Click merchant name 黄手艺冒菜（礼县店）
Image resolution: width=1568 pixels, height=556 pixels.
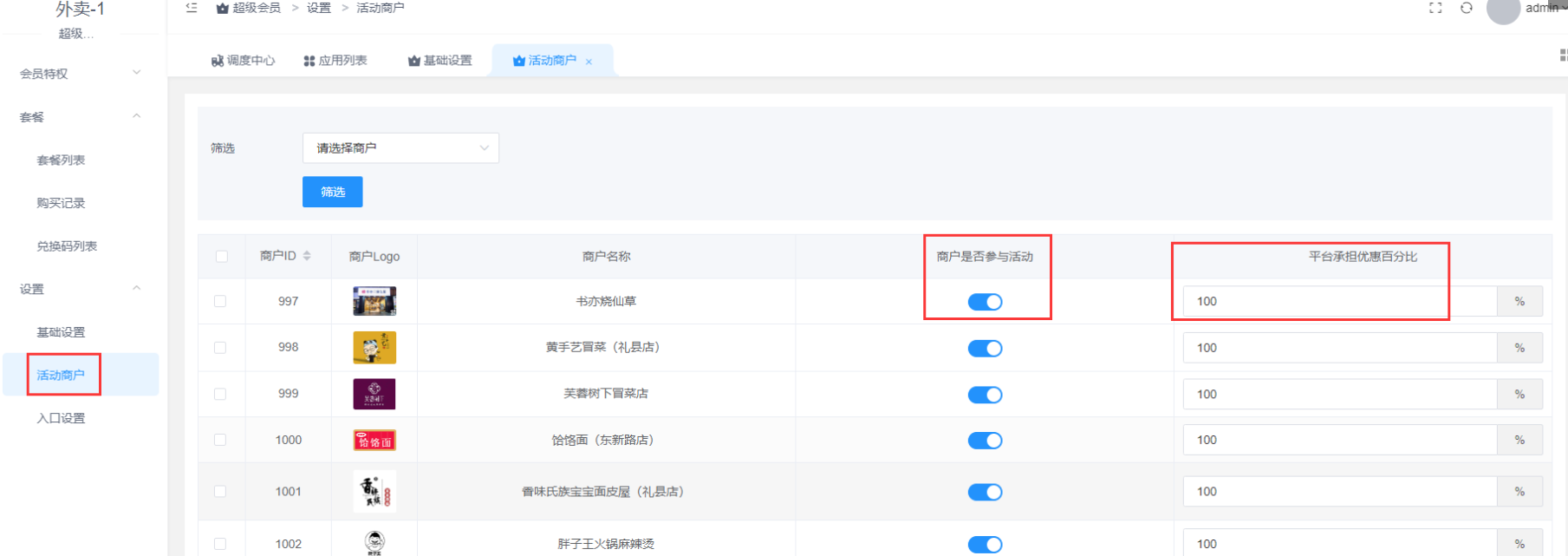pos(606,347)
